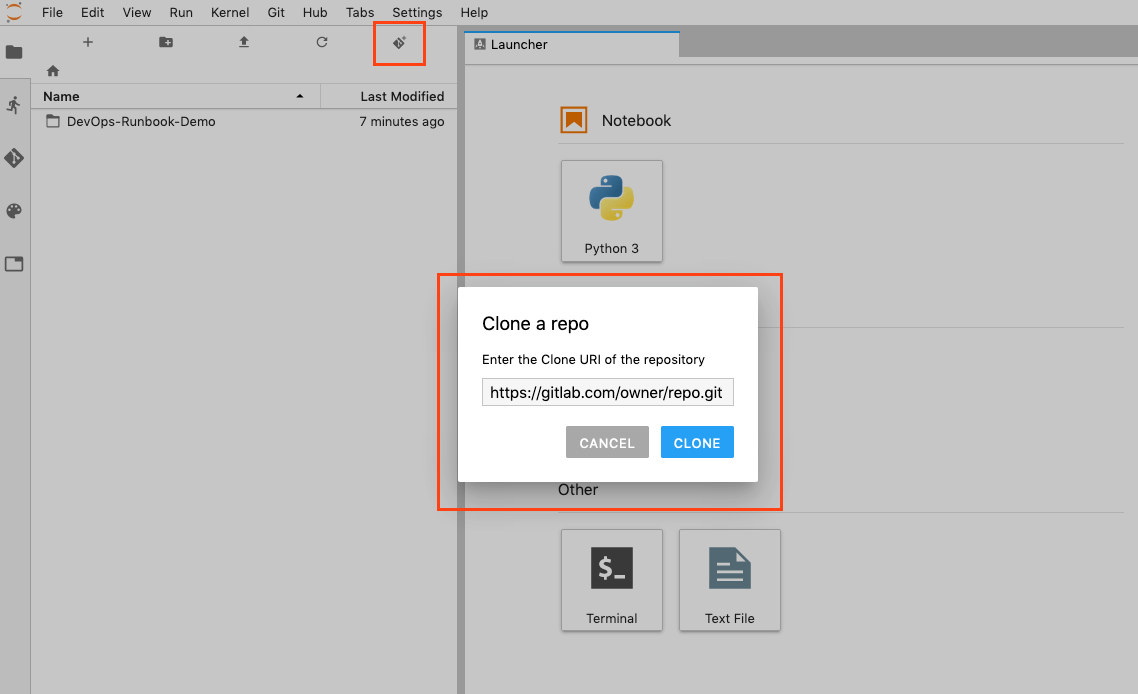Open a Terminal from the launcher

(x=611, y=580)
